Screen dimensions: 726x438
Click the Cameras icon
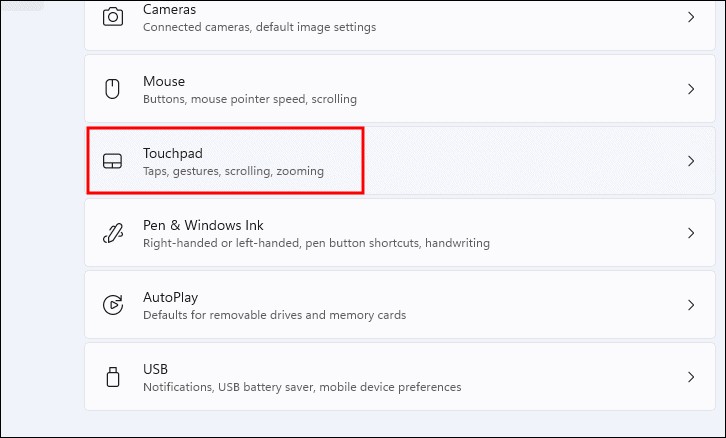pyautogui.click(x=113, y=17)
